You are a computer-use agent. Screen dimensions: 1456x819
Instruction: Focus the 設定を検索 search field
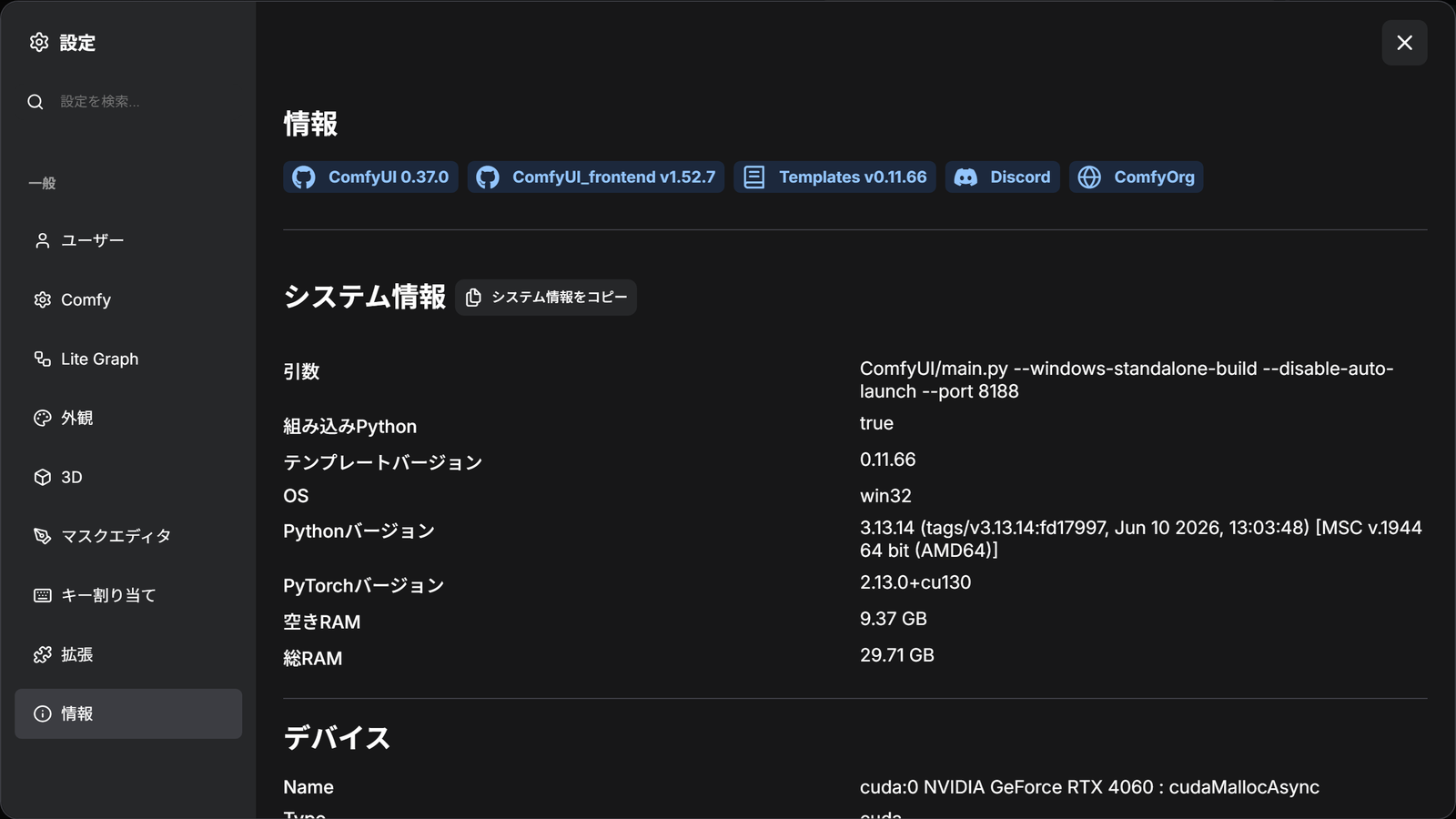[x=128, y=101]
